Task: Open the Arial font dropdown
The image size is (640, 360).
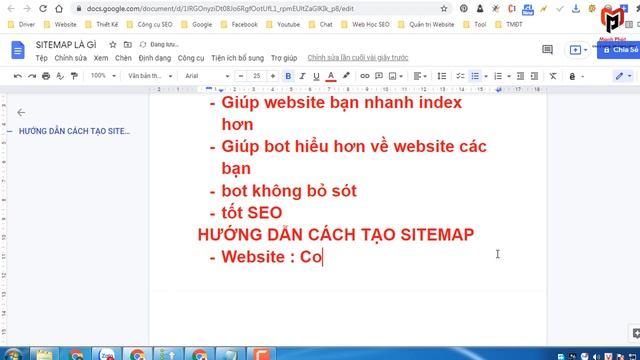Action: click(207, 76)
